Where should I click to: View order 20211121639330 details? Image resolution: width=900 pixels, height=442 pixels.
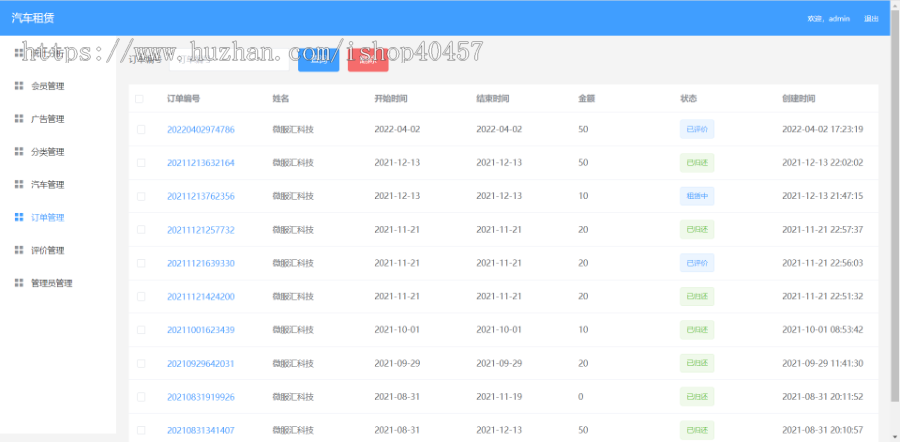pos(201,263)
